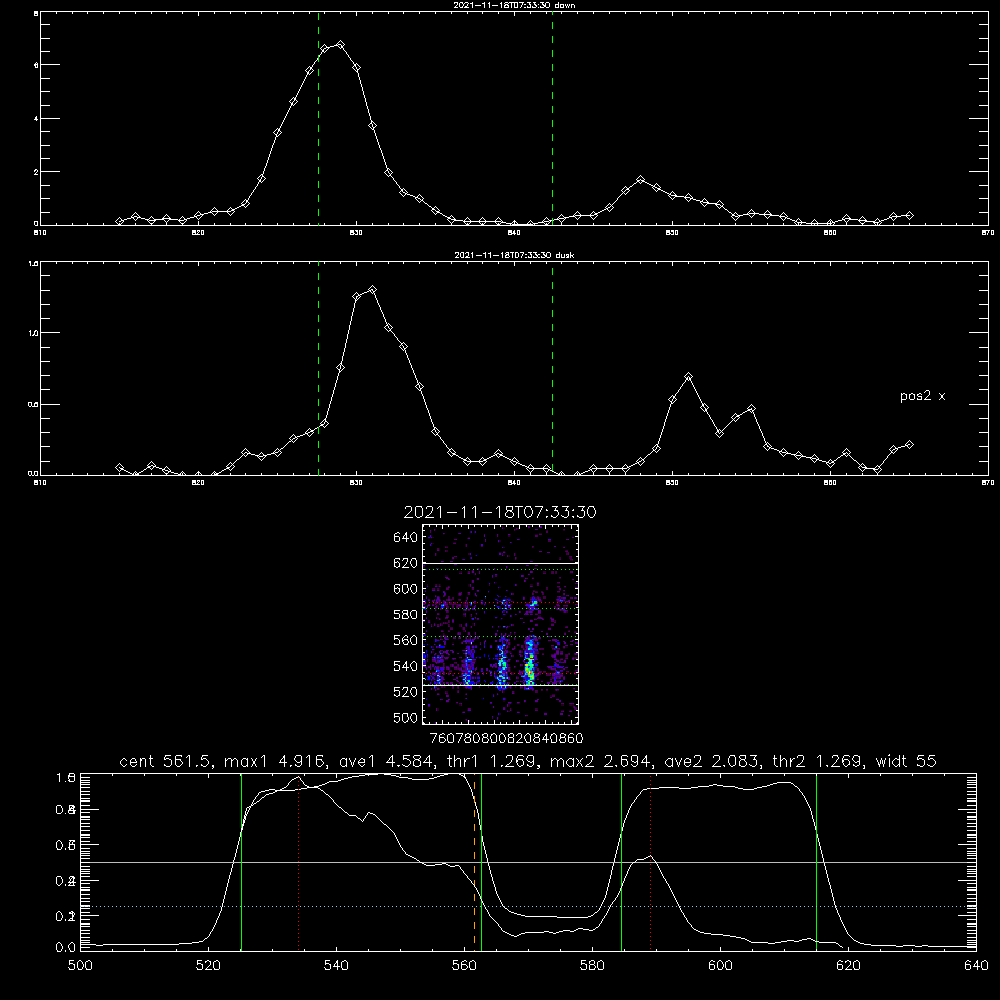Viewport: 1000px width, 1000px height.
Task: Click the 'max1 4.916' value
Action: (276, 761)
